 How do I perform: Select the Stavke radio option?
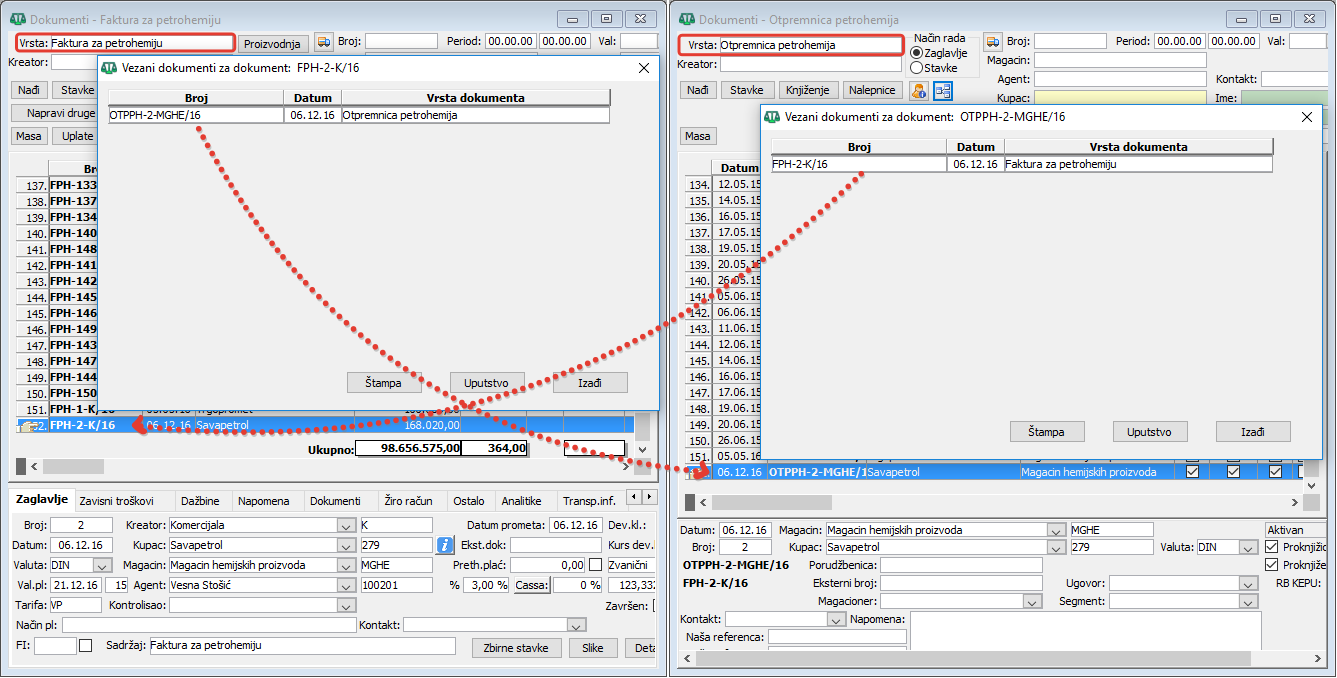pos(917,68)
